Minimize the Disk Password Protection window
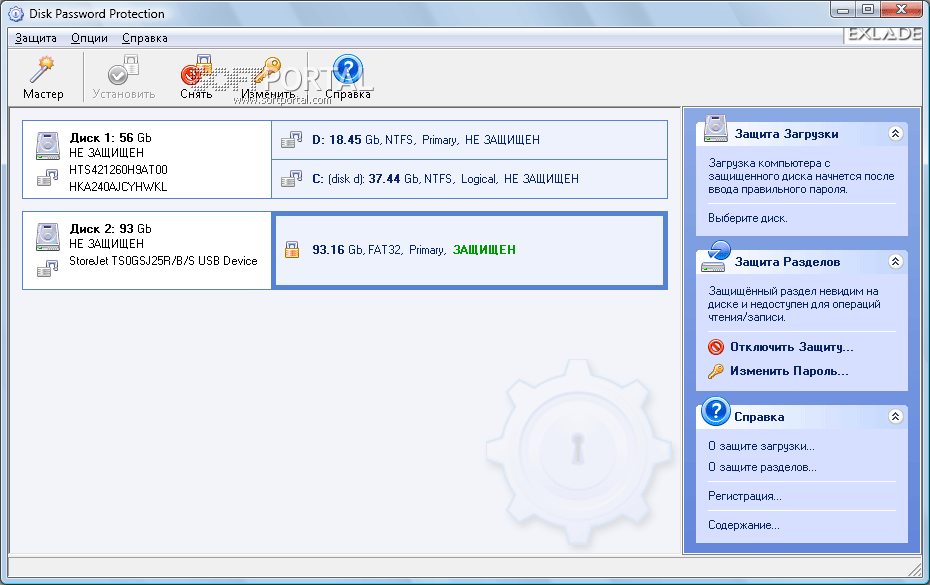 [843, 9]
